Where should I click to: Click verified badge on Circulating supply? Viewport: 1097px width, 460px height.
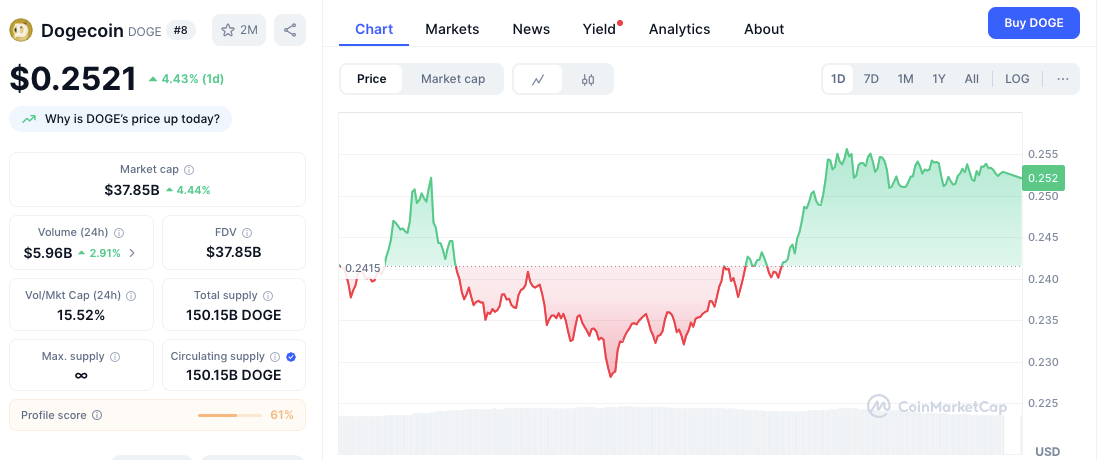click(x=291, y=356)
